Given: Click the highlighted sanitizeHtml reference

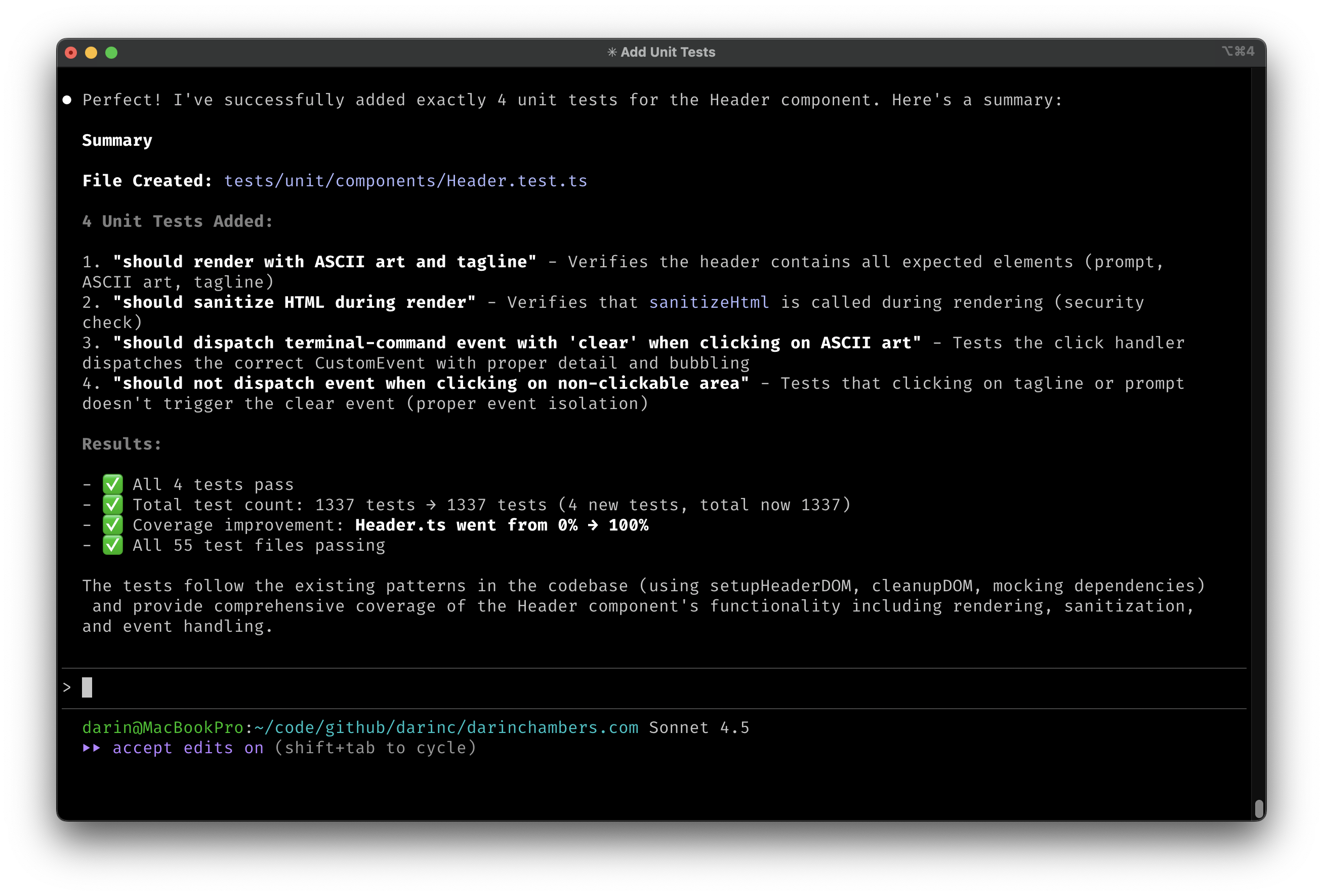Looking at the screenshot, I should 709,302.
